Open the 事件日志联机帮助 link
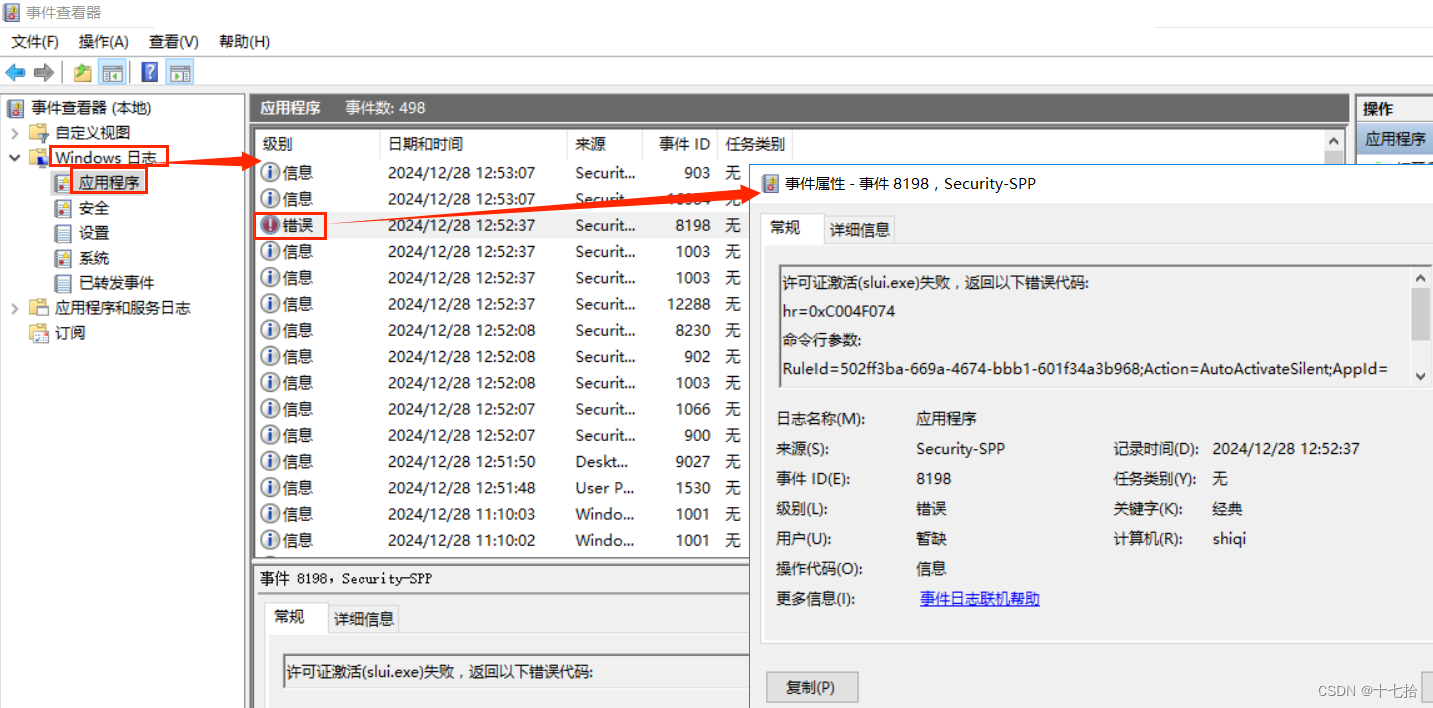 tap(978, 598)
